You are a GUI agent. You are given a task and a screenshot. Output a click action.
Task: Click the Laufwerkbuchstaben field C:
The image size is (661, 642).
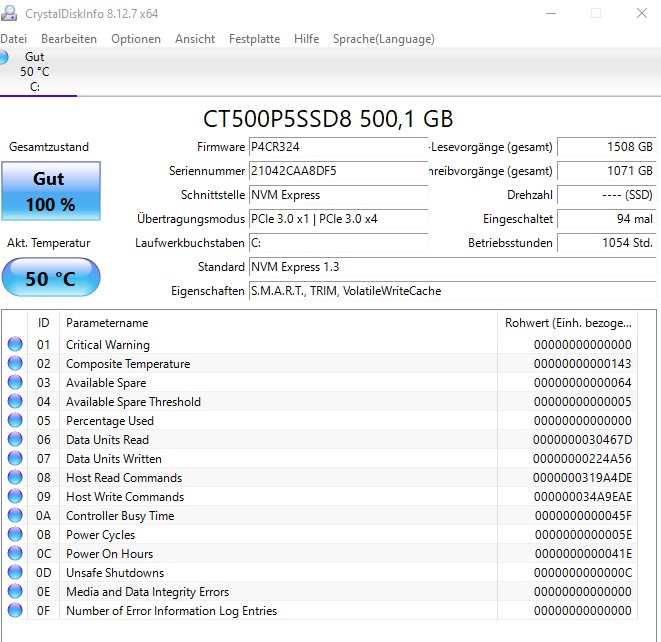(x=338, y=243)
